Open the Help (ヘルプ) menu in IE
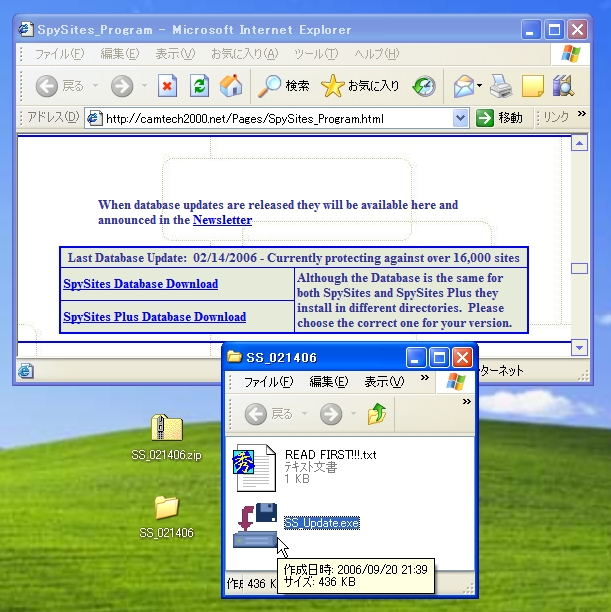The image size is (611, 612). pyautogui.click(x=376, y=54)
